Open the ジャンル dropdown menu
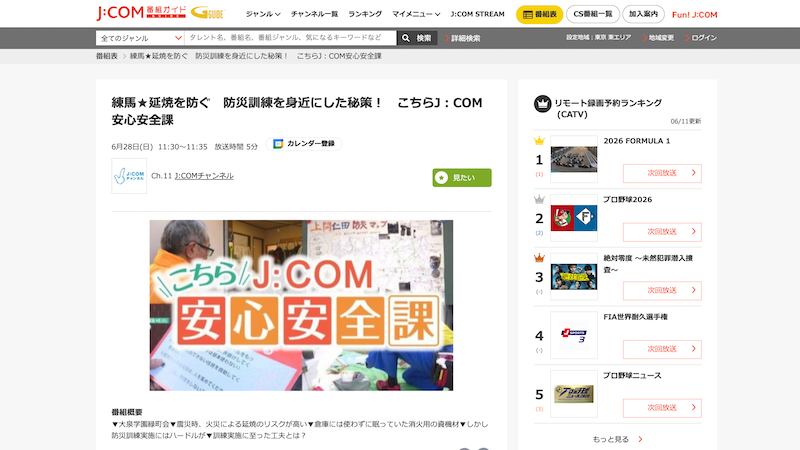The height and width of the screenshot is (450, 800). [x=263, y=14]
